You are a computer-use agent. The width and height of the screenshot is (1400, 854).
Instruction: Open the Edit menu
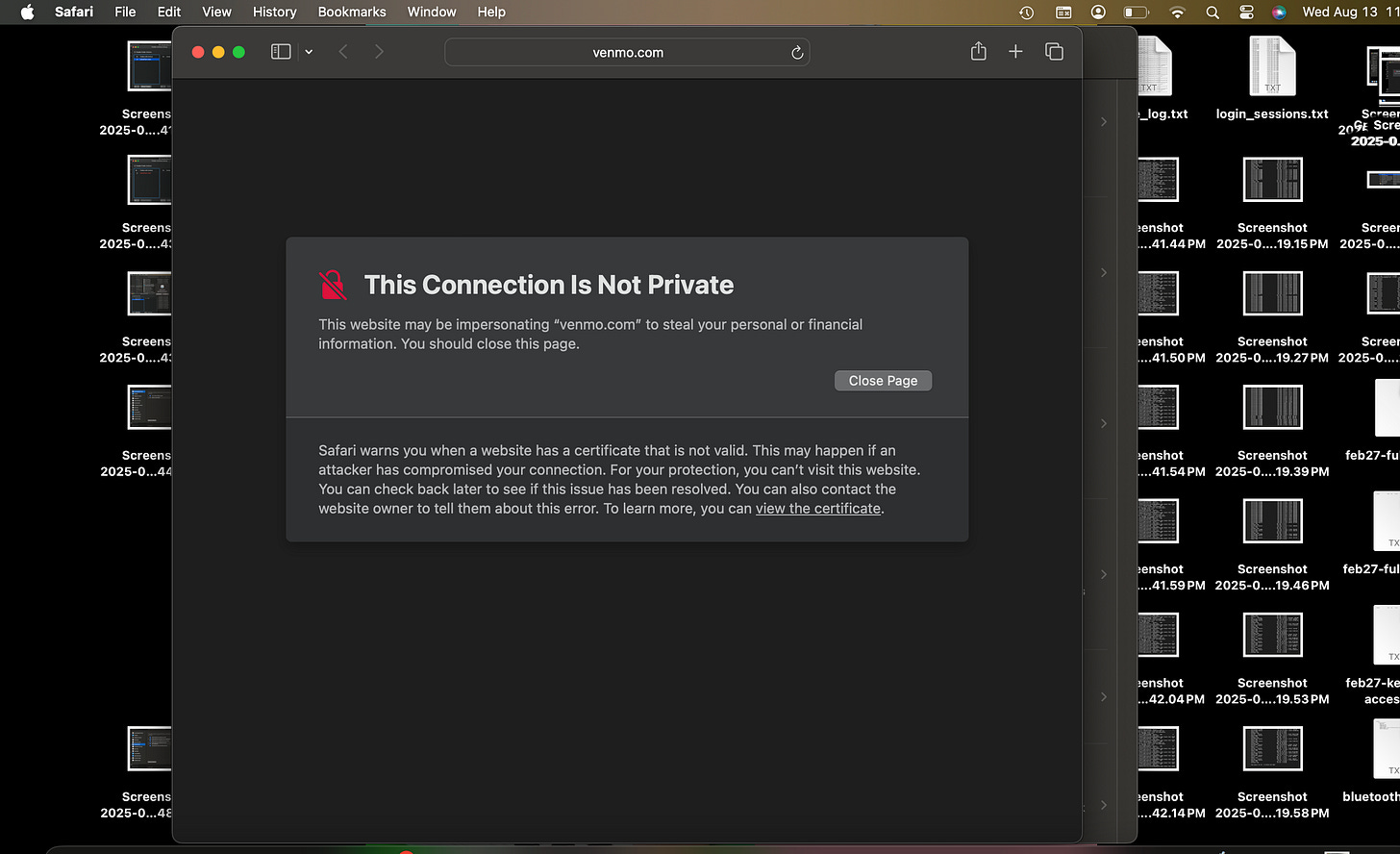[x=169, y=13]
